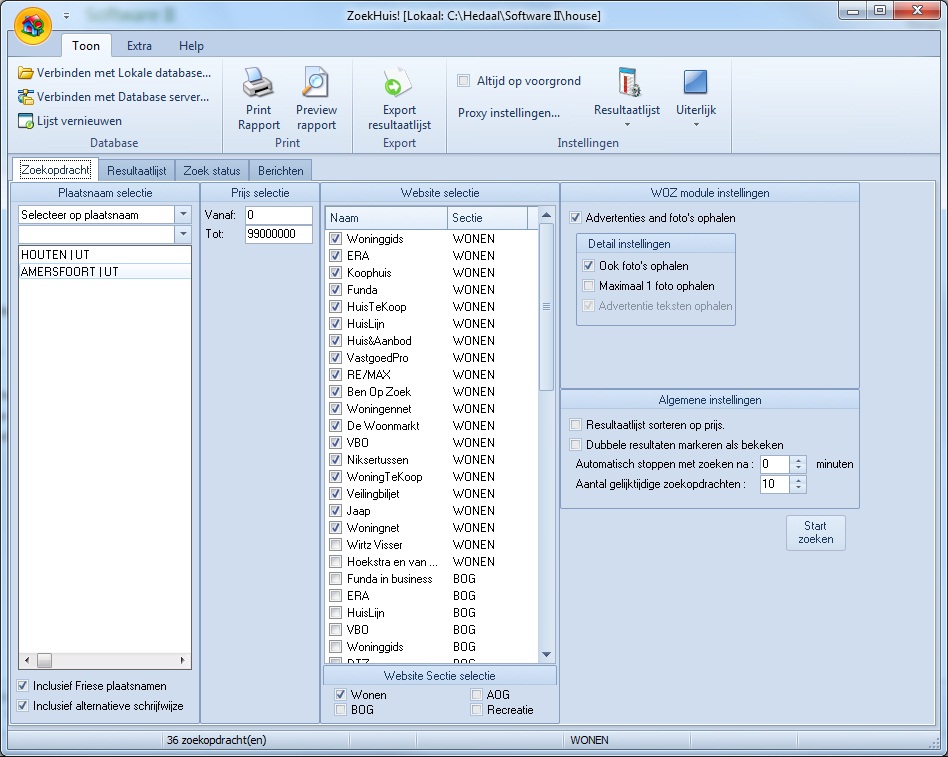The height and width of the screenshot is (757, 948).
Task: Open the Resultaatlijst settings icon
Action: coord(627,83)
